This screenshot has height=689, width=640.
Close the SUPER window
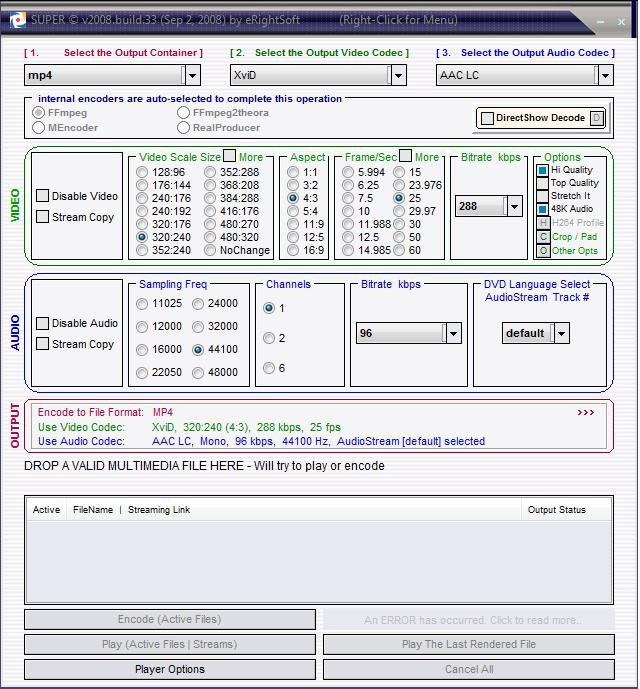[x=621, y=22]
